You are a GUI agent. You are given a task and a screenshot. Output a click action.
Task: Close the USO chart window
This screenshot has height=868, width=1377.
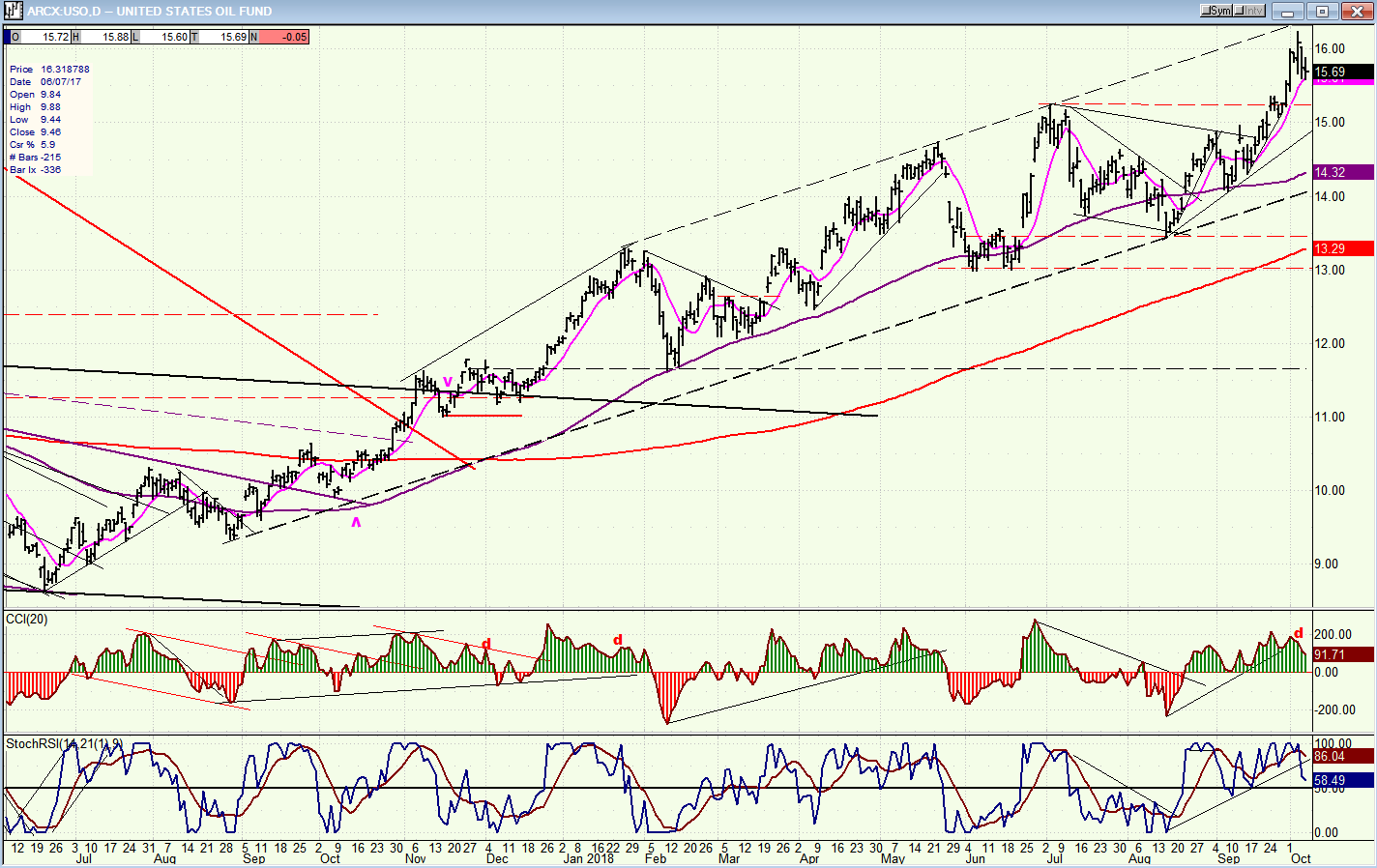coord(1357,12)
